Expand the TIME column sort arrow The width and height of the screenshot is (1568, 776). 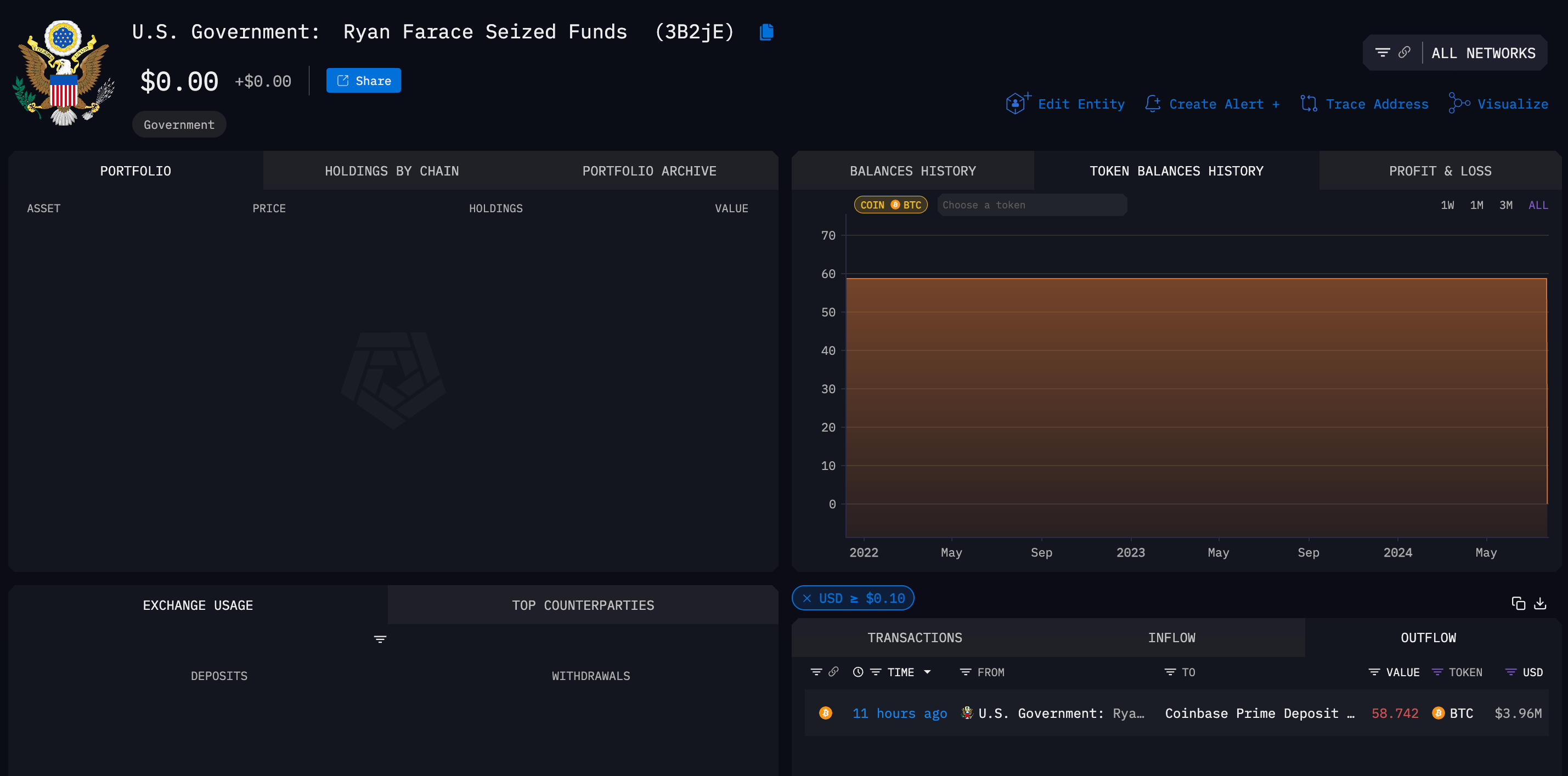click(927, 672)
